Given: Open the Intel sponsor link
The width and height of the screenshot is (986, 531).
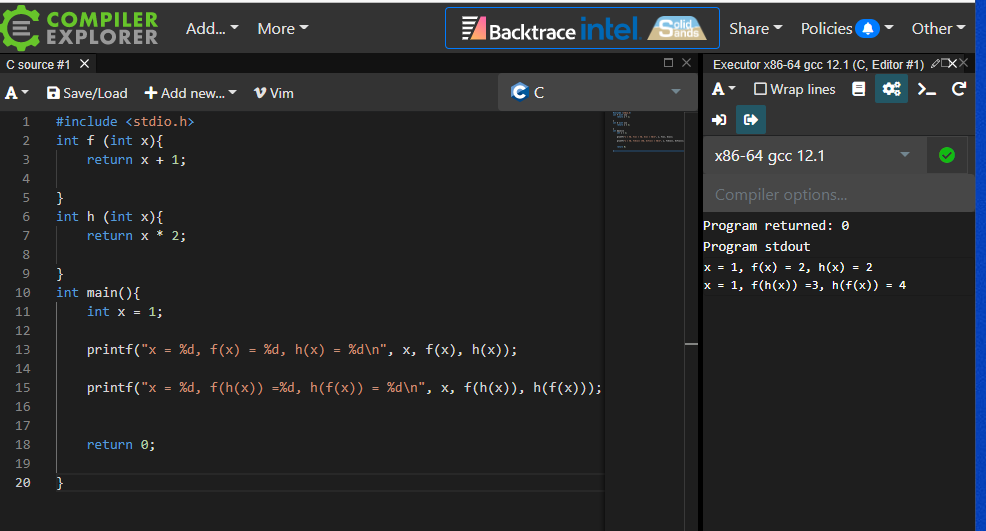Looking at the screenshot, I should tap(609, 28).
